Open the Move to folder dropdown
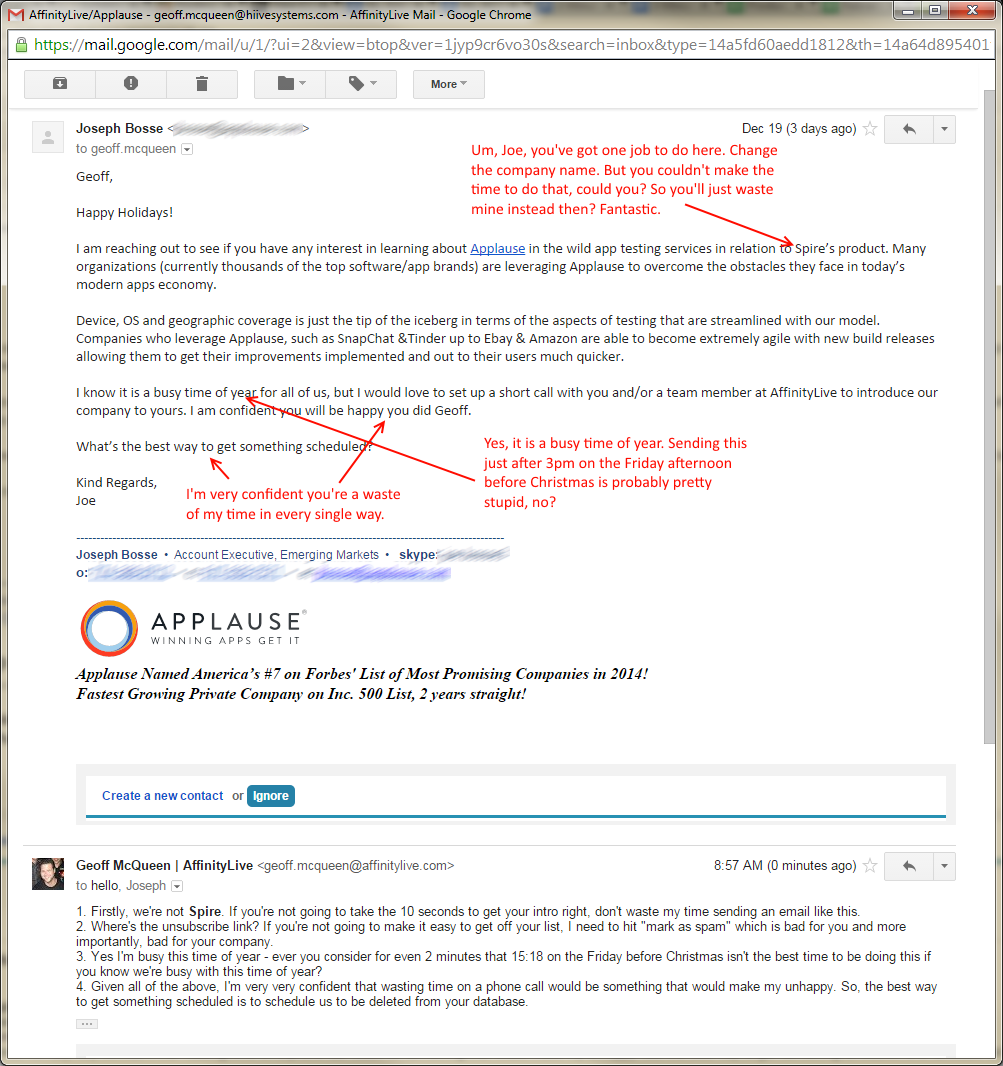This screenshot has height=1066, width=1003. [x=290, y=84]
